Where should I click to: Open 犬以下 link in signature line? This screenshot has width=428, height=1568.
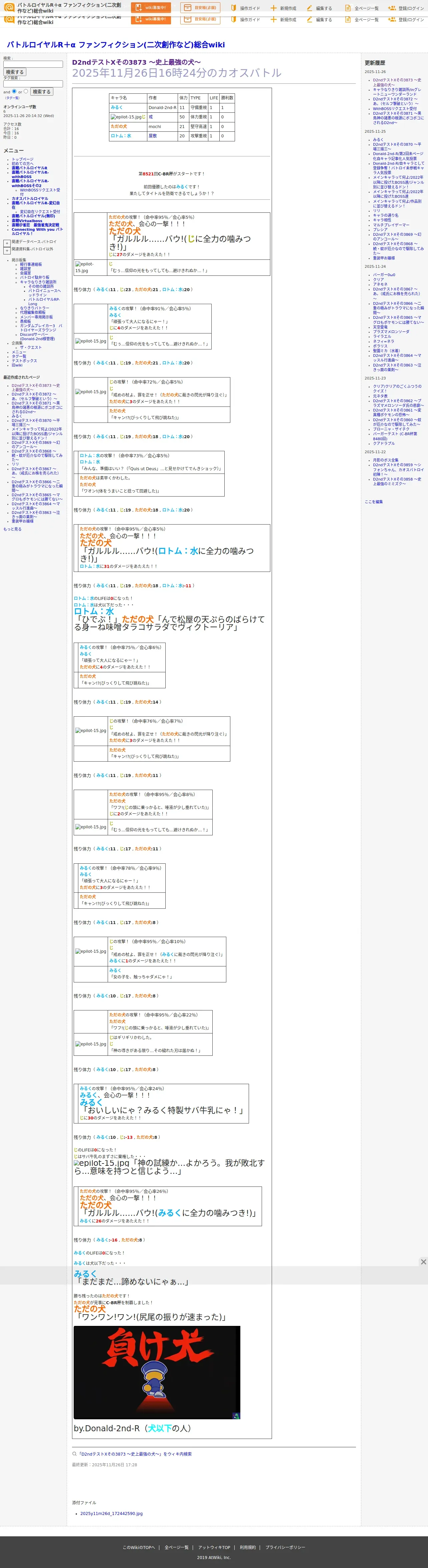[x=160, y=1428]
